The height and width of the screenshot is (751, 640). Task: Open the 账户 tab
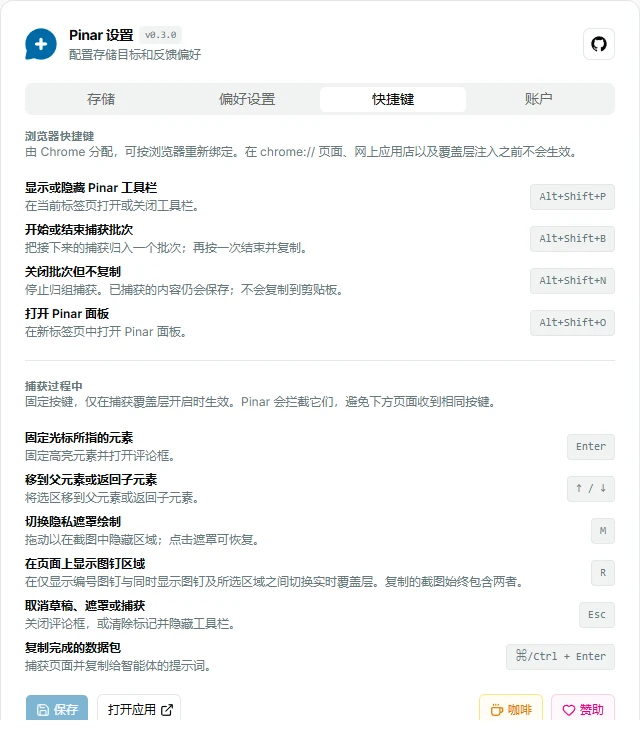point(538,99)
